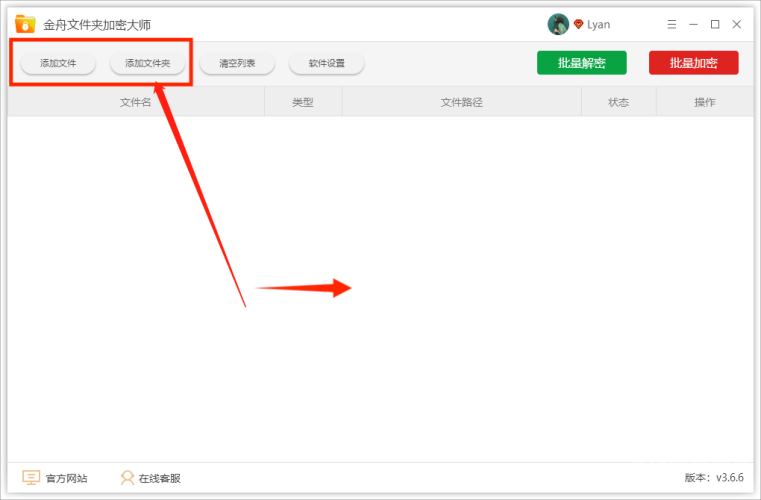This screenshot has height=500, width=761.
Task: Open the hamburger menu icon
Action: click(672, 24)
